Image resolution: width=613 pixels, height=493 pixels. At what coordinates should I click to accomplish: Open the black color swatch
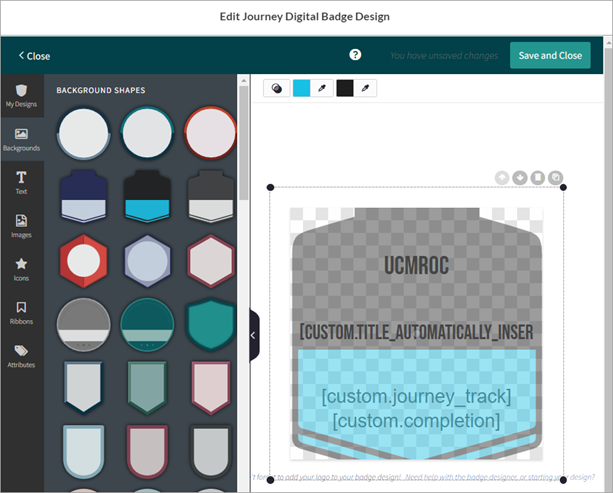[345, 89]
